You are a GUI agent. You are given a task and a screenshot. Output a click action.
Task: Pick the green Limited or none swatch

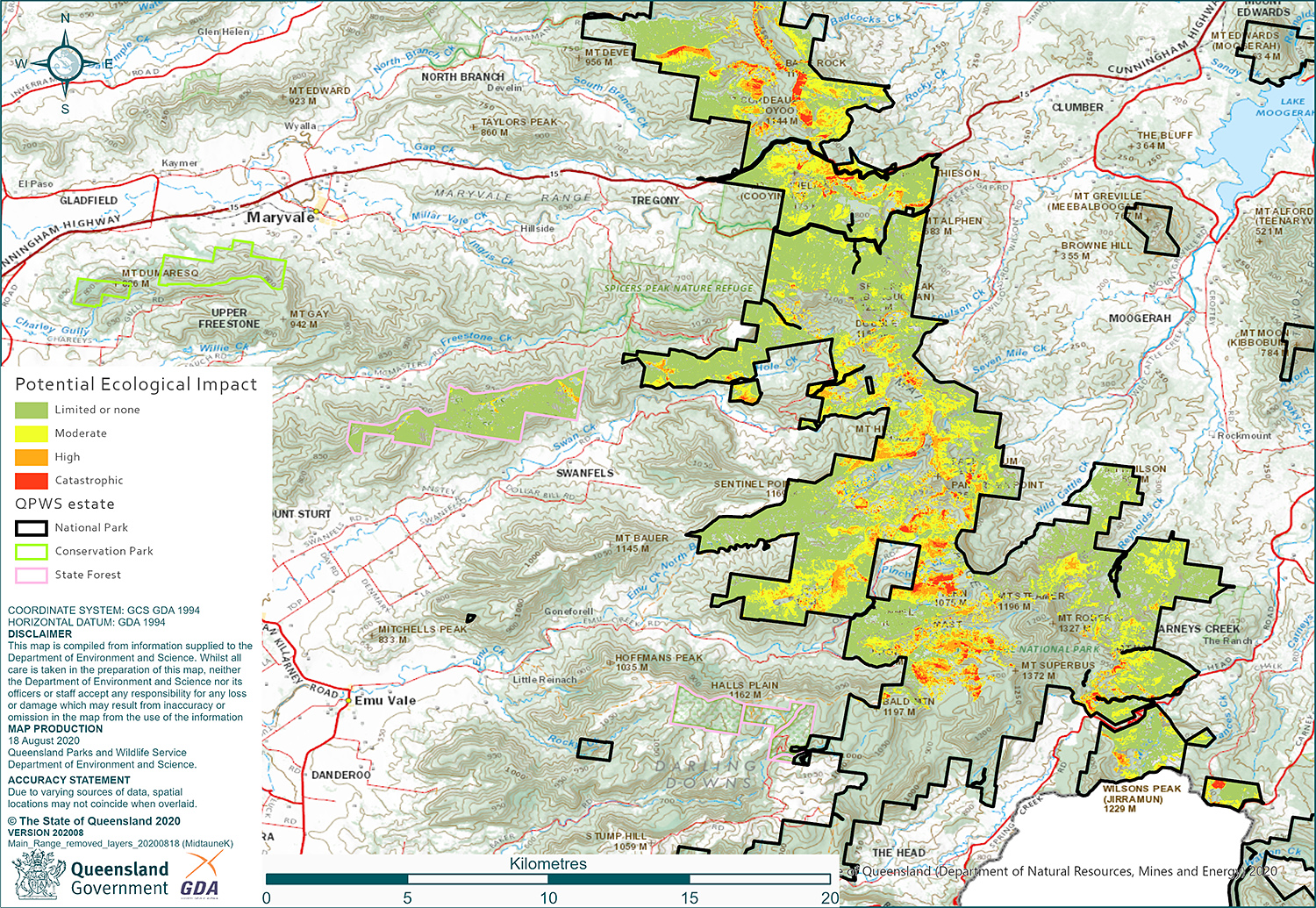31,410
